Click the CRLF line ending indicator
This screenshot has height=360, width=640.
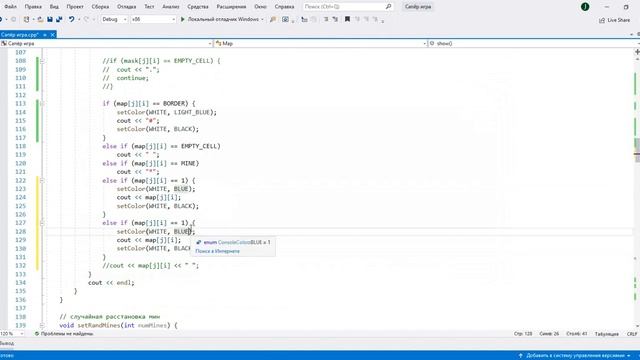631,333
